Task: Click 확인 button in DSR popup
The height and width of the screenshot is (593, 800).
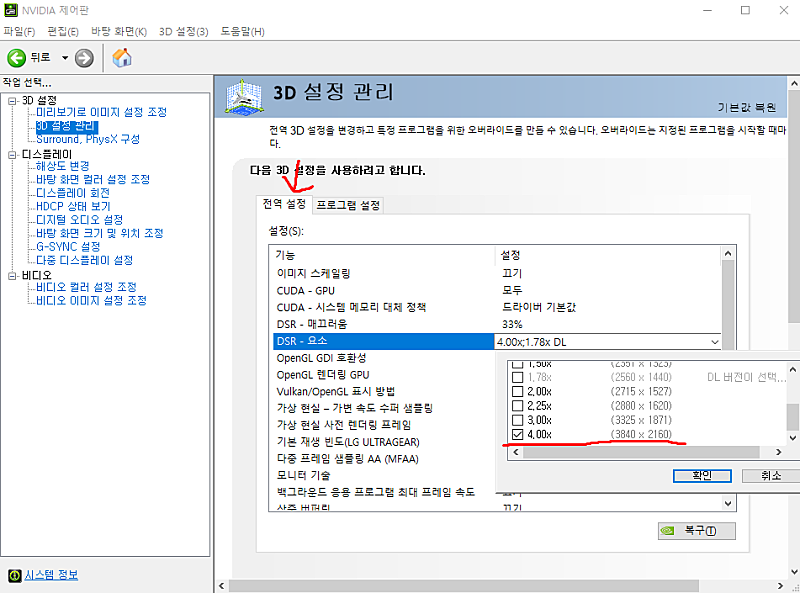Action: tap(702, 476)
